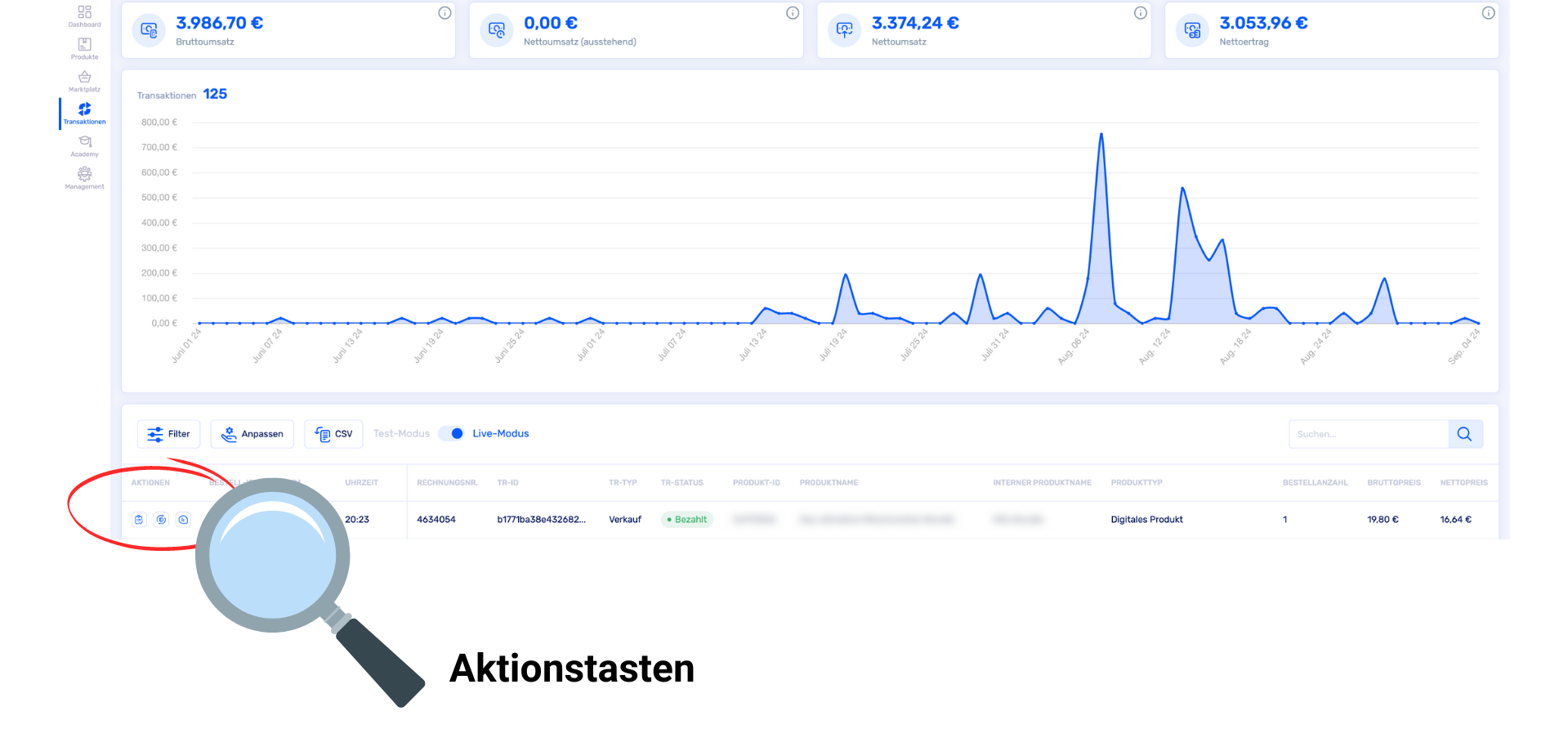Open the Marktplatz basket icon

point(84,81)
